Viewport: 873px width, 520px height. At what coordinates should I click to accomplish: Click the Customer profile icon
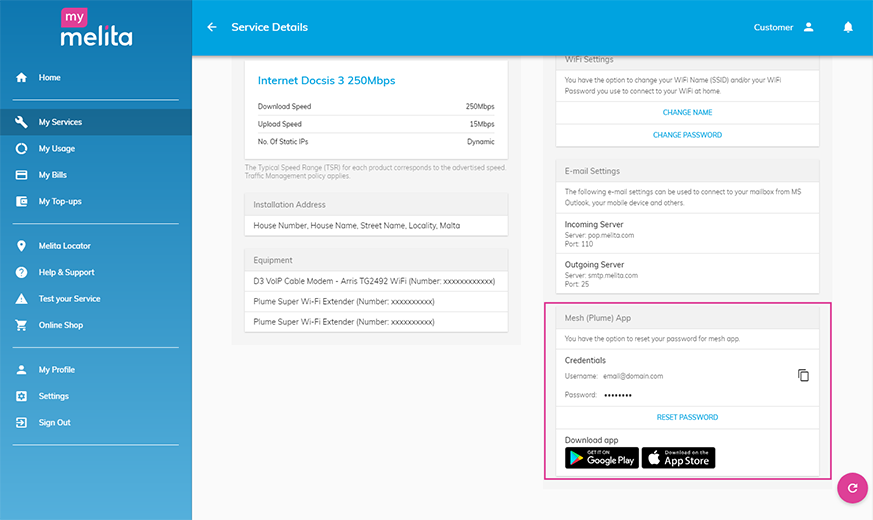pos(808,27)
